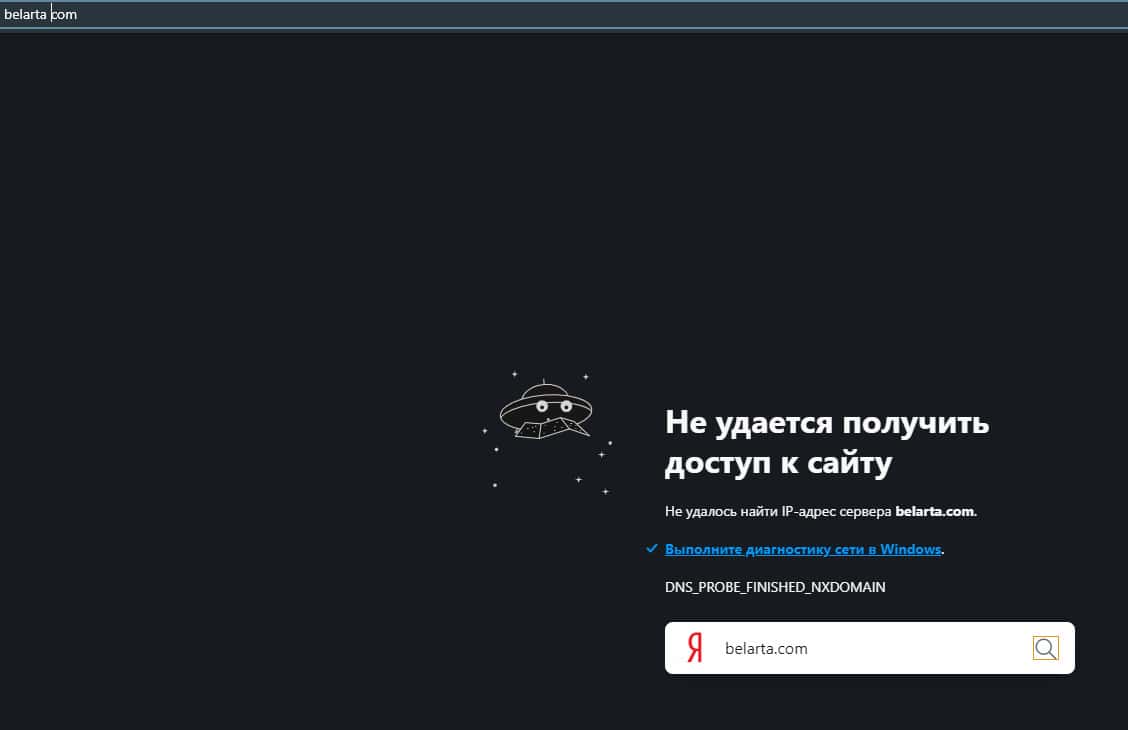Click the address bar showing belarta com
Screen dimensions: 1128x730
[564, 14]
